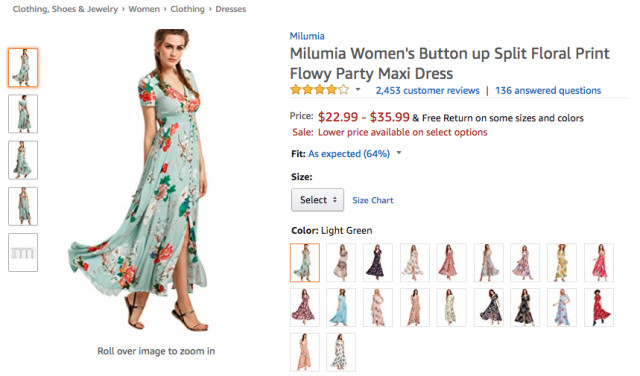Screen dimensions: 640x376
Task: Show the first product thumbnail image
Action: [x=23, y=68]
